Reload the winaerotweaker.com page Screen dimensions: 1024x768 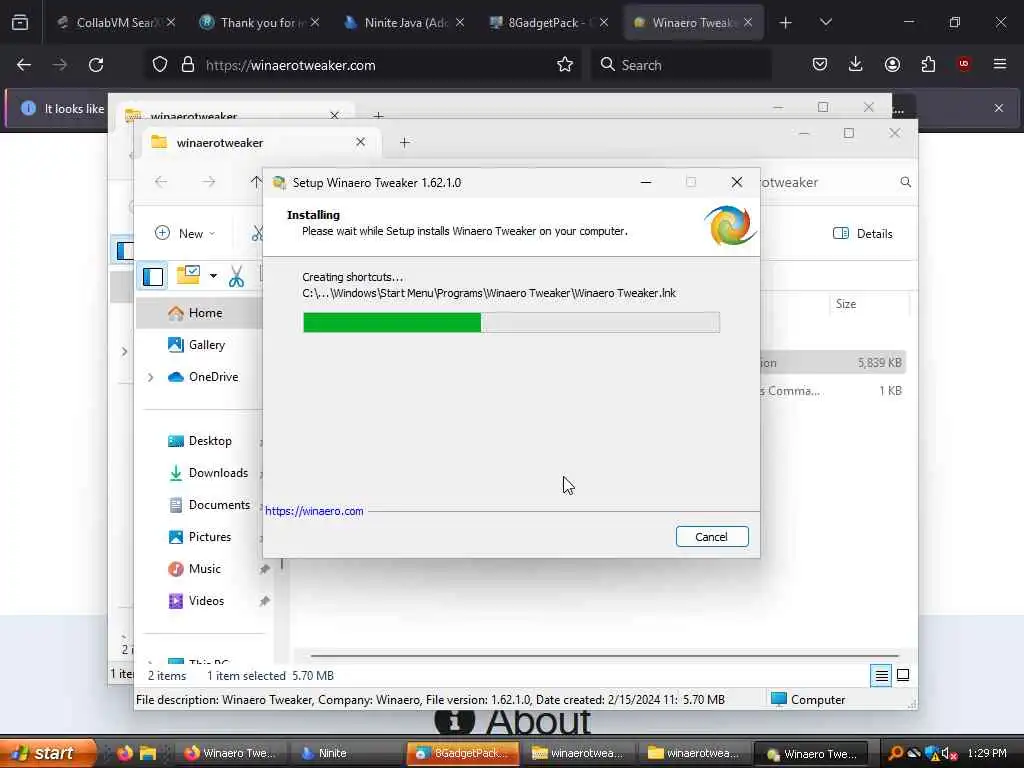96,65
